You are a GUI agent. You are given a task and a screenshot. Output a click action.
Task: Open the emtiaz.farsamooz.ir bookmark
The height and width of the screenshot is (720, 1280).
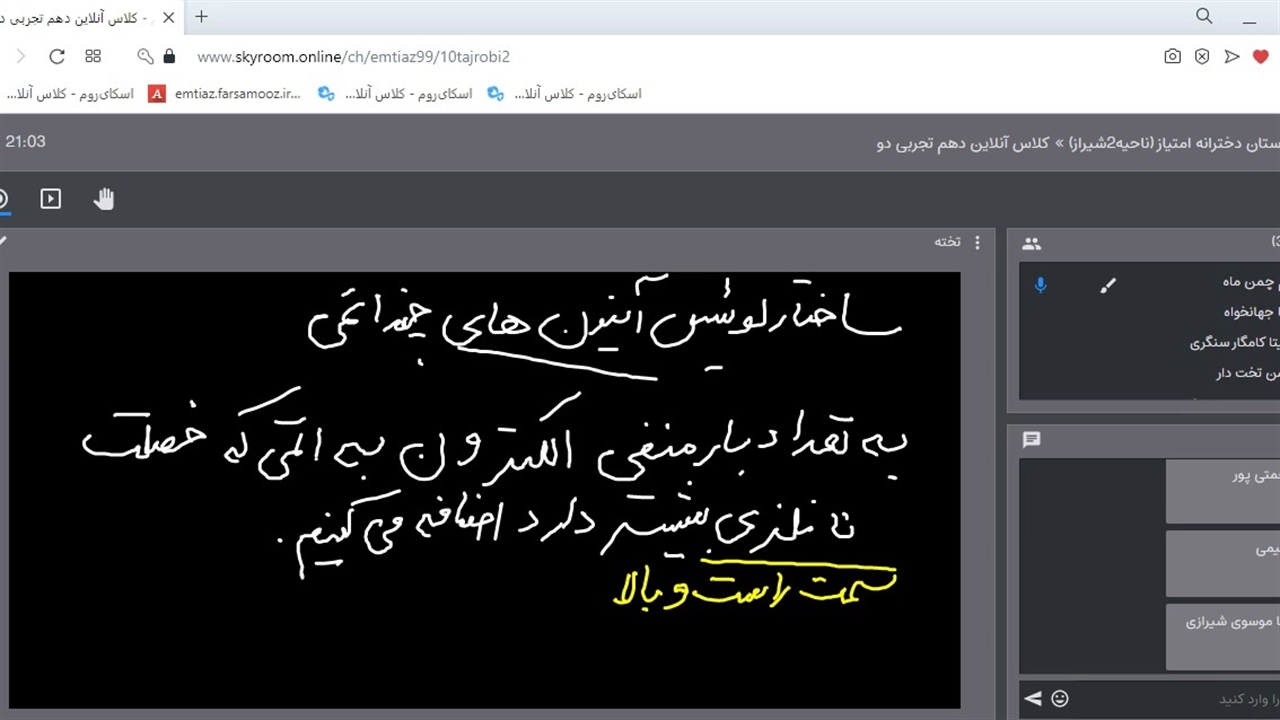226,94
